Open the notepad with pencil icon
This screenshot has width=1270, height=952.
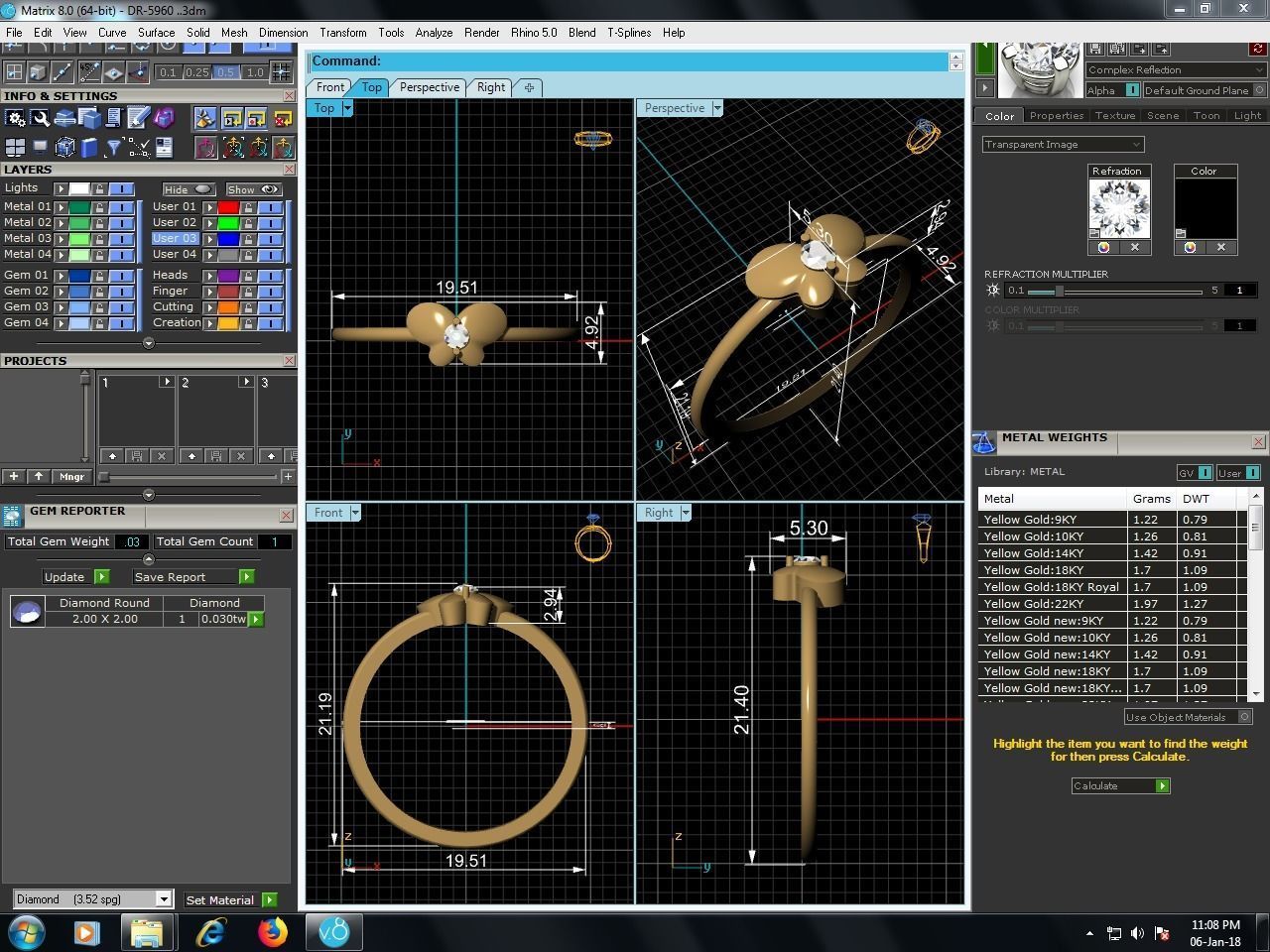(139, 119)
